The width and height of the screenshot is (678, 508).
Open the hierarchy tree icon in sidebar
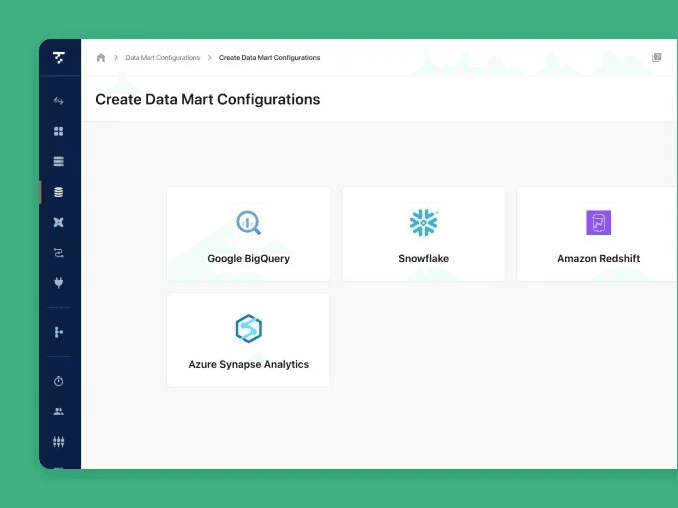[59, 332]
